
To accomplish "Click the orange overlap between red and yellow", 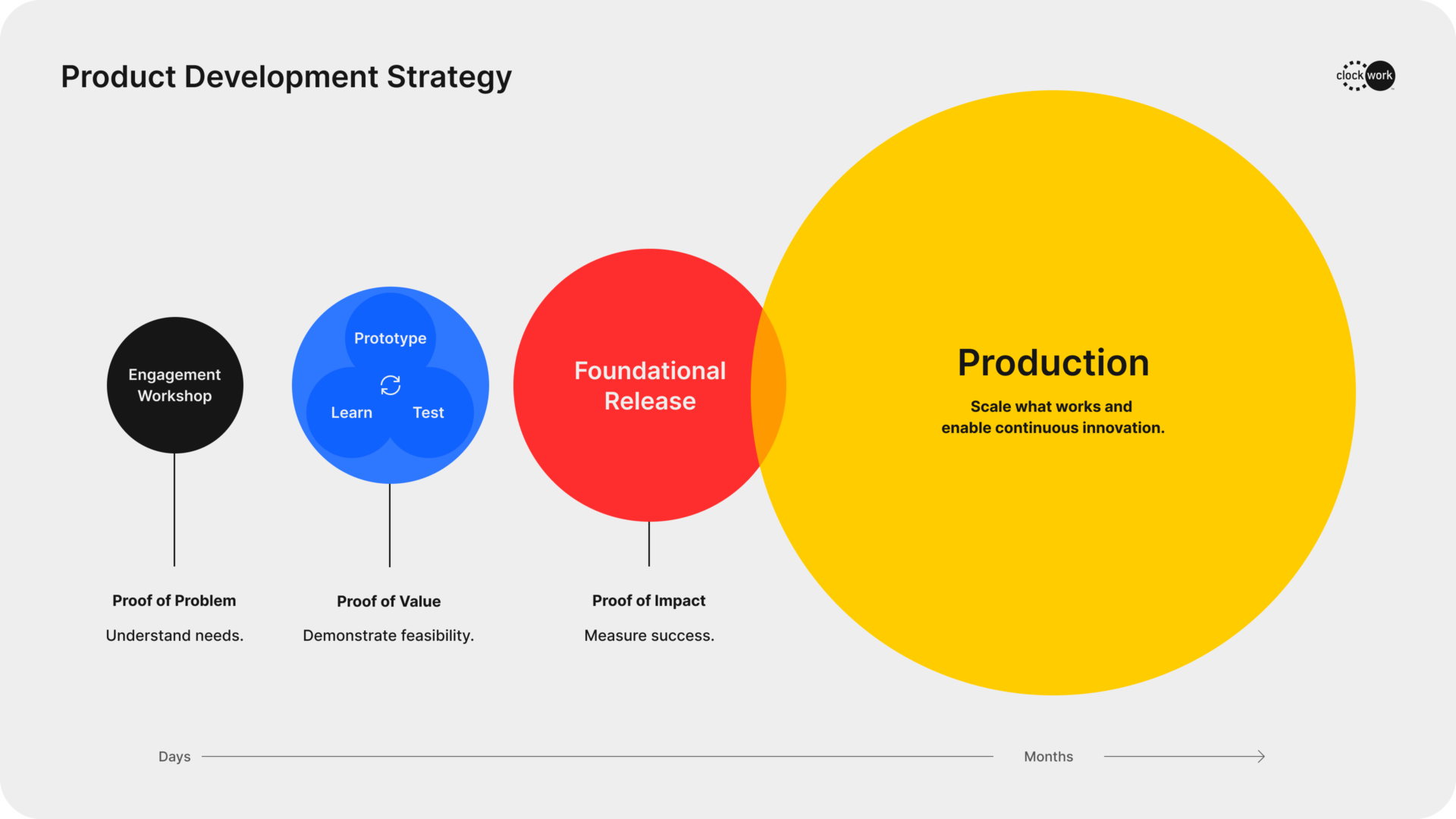I will tap(768, 385).
